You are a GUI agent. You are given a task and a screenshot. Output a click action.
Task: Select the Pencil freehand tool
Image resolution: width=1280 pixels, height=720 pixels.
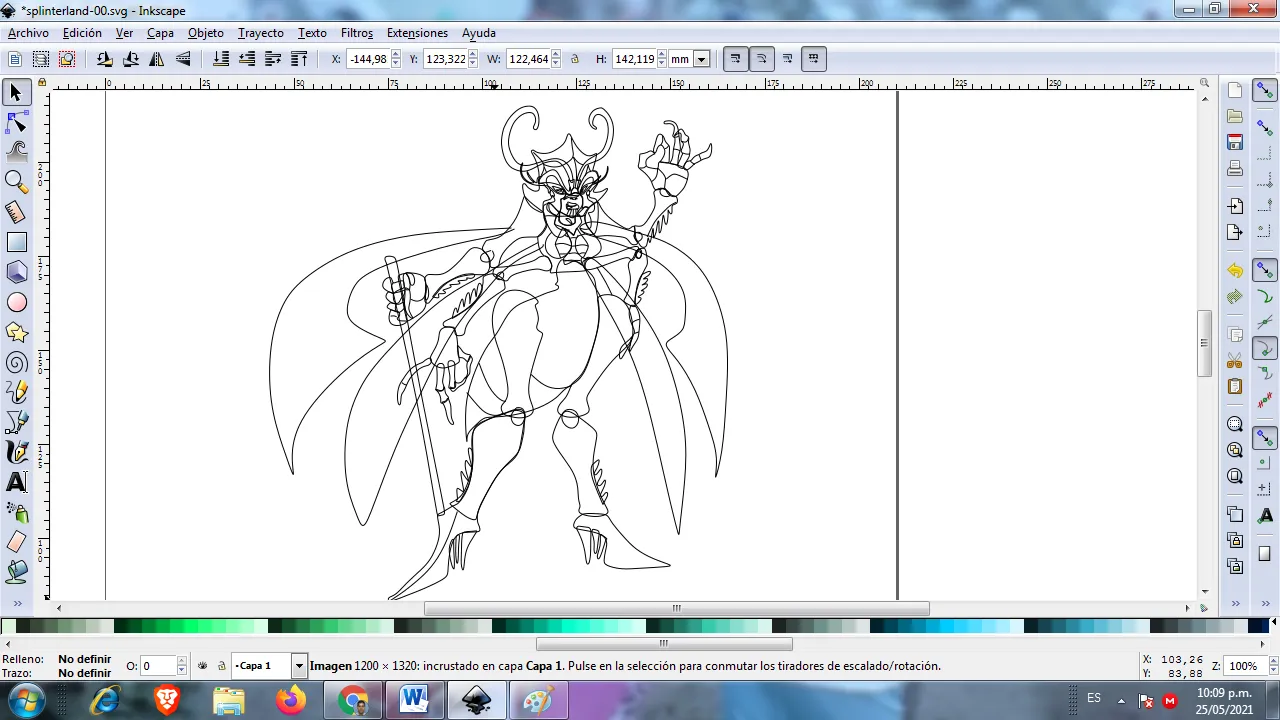tap(16, 392)
